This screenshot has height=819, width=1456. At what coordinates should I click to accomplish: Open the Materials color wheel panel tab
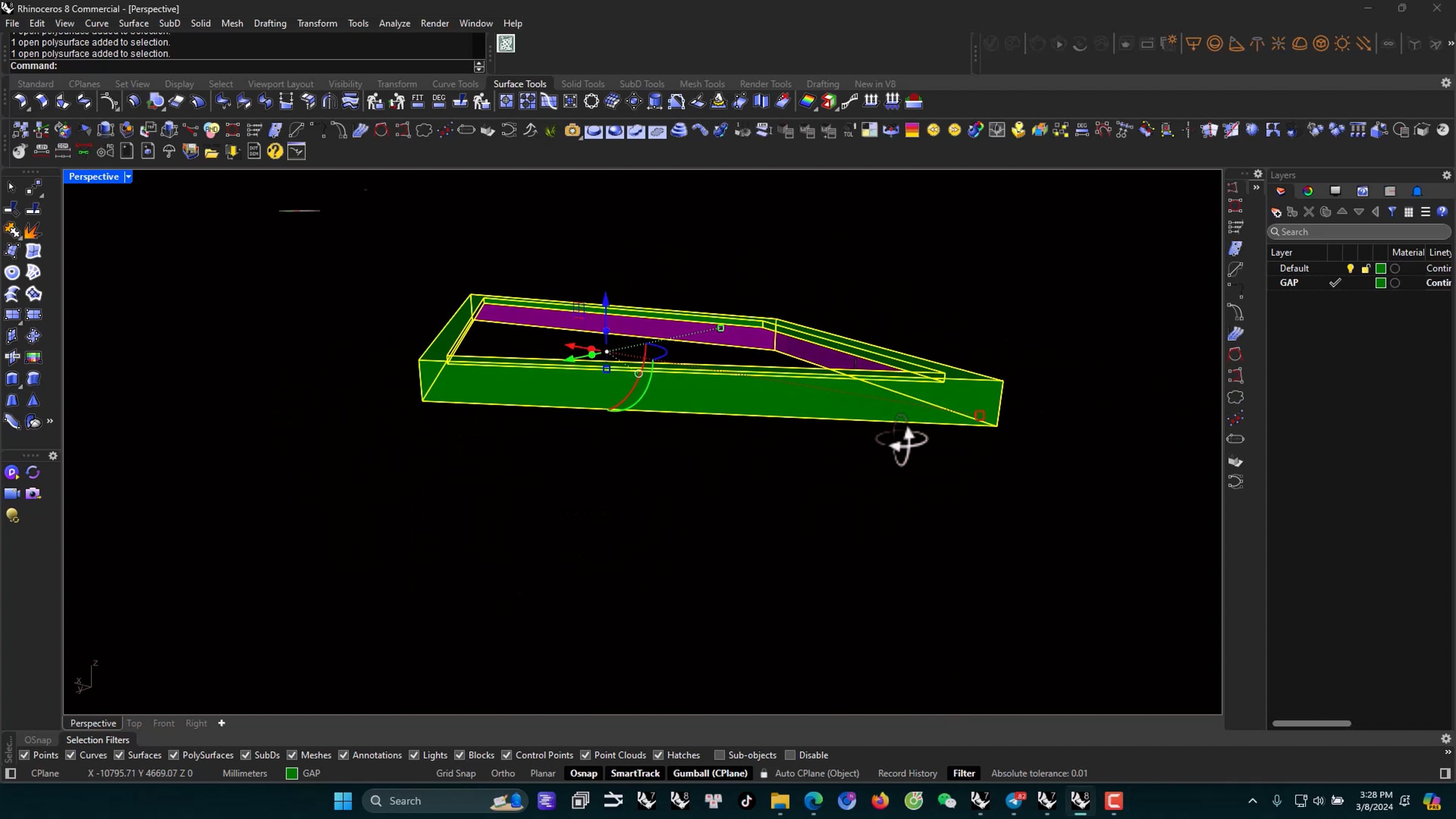1308,191
